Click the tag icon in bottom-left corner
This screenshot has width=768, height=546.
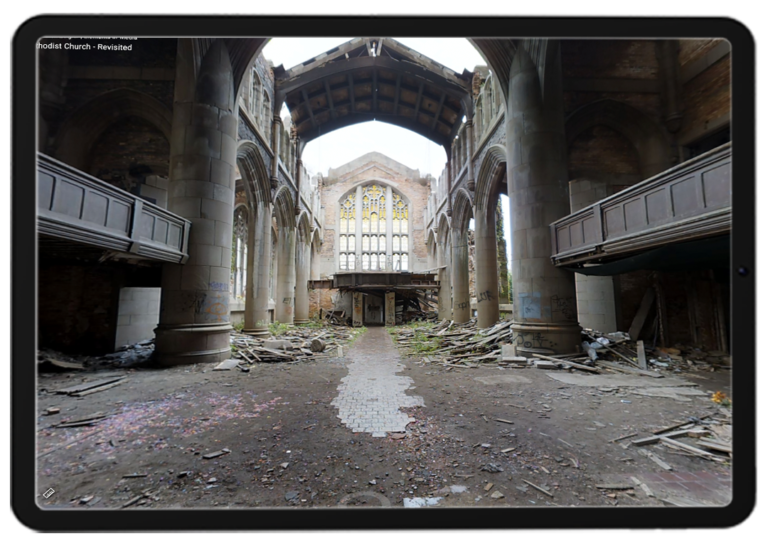pos(48,492)
